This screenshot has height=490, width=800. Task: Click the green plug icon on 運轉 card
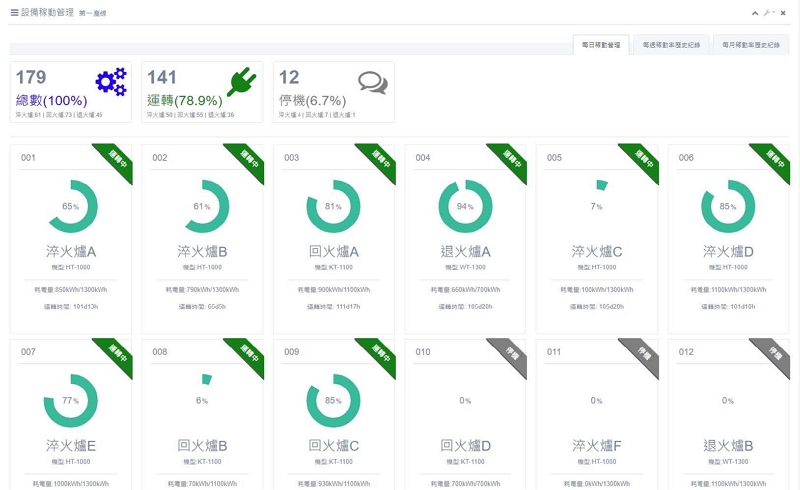click(242, 82)
